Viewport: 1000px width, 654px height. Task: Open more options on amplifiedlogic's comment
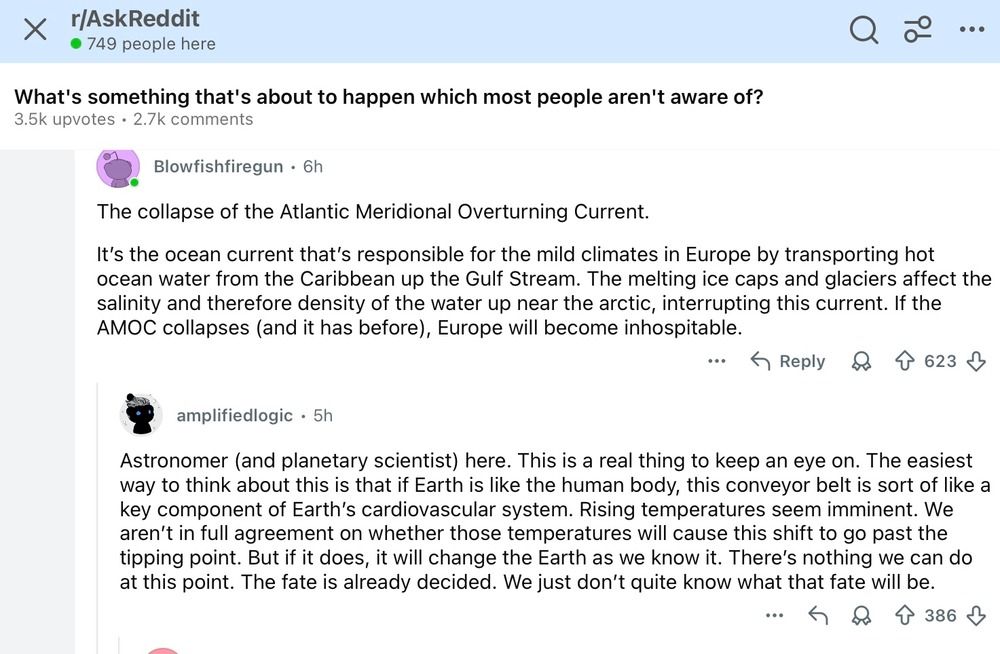point(773,616)
